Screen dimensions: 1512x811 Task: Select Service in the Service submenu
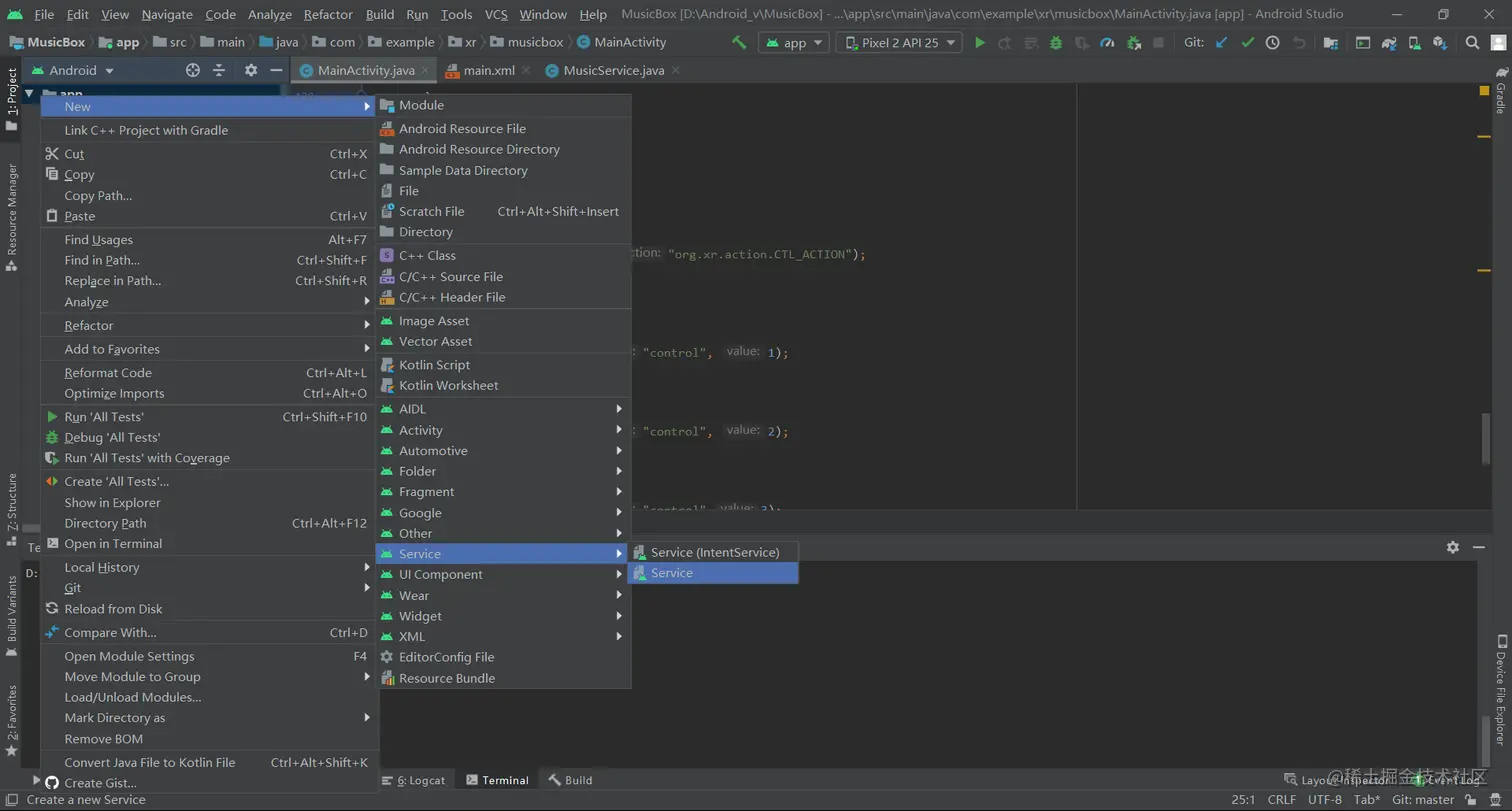[672, 573]
